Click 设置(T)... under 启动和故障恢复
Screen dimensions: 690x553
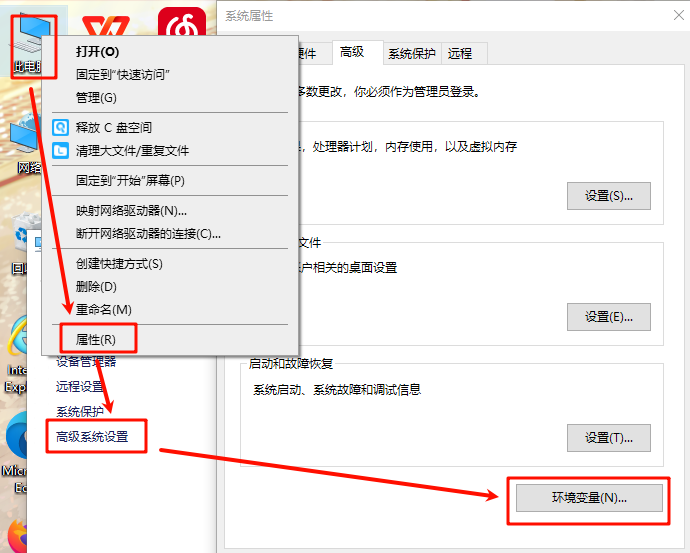click(x=608, y=438)
